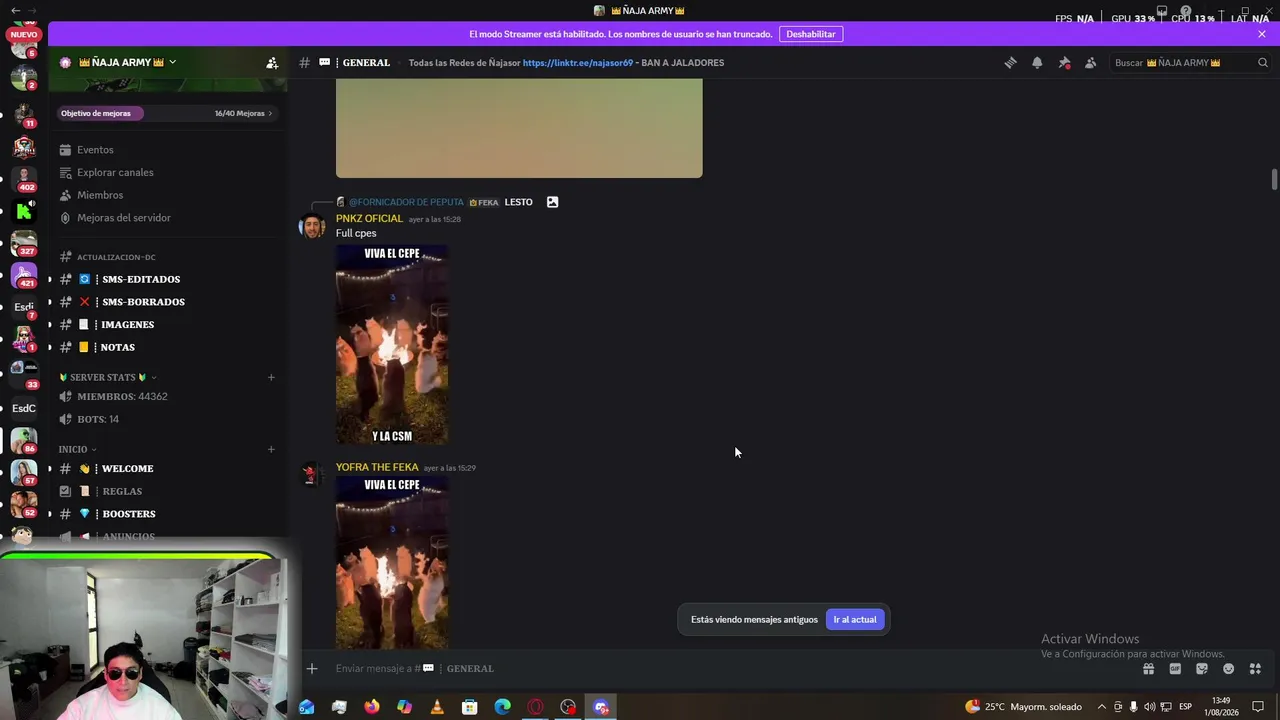Add a channel to SERVER STATS category
The height and width of the screenshot is (720, 1280).
click(271, 377)
